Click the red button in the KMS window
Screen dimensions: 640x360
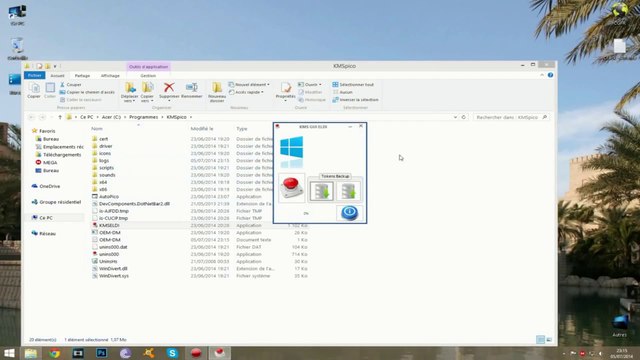click(x=291, y=187)
